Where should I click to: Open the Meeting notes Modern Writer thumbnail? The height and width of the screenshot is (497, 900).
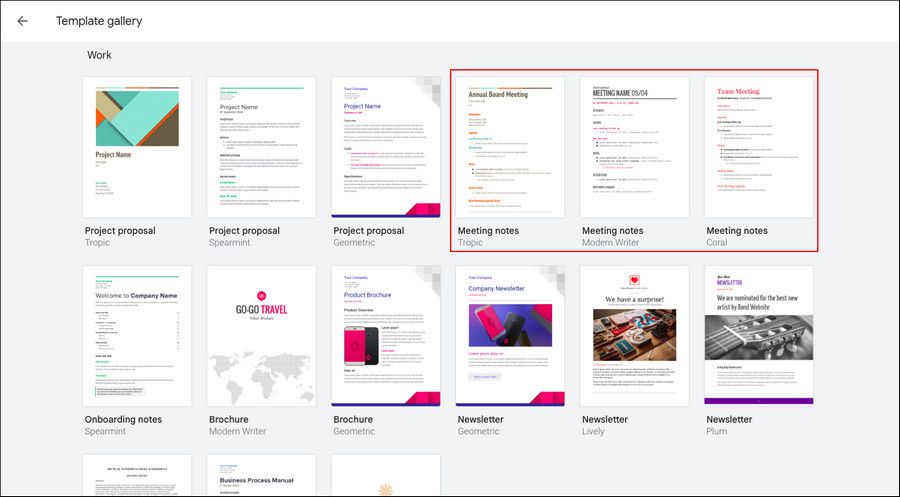(634, 147)
